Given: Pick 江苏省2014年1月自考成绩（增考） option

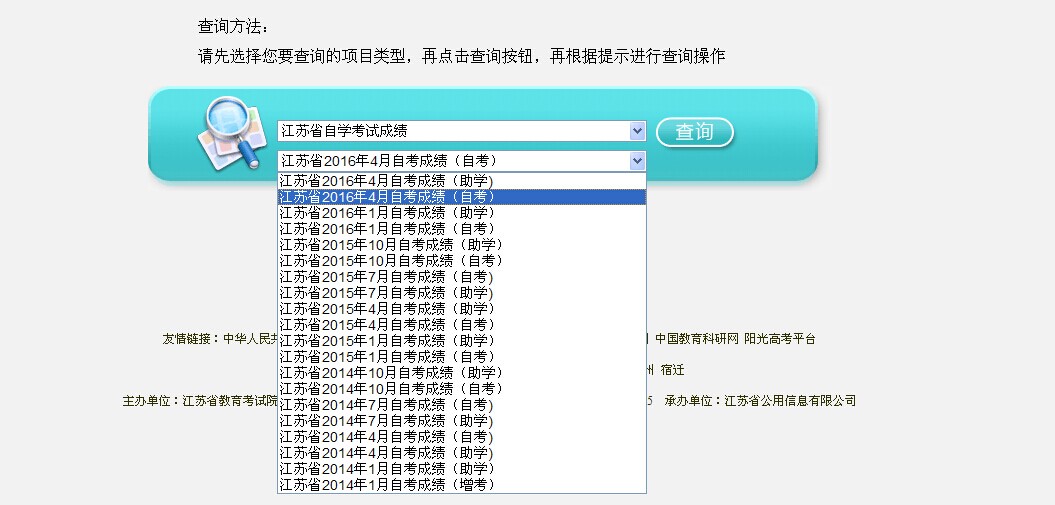Looking at the screenshot, I should [462, 485].
